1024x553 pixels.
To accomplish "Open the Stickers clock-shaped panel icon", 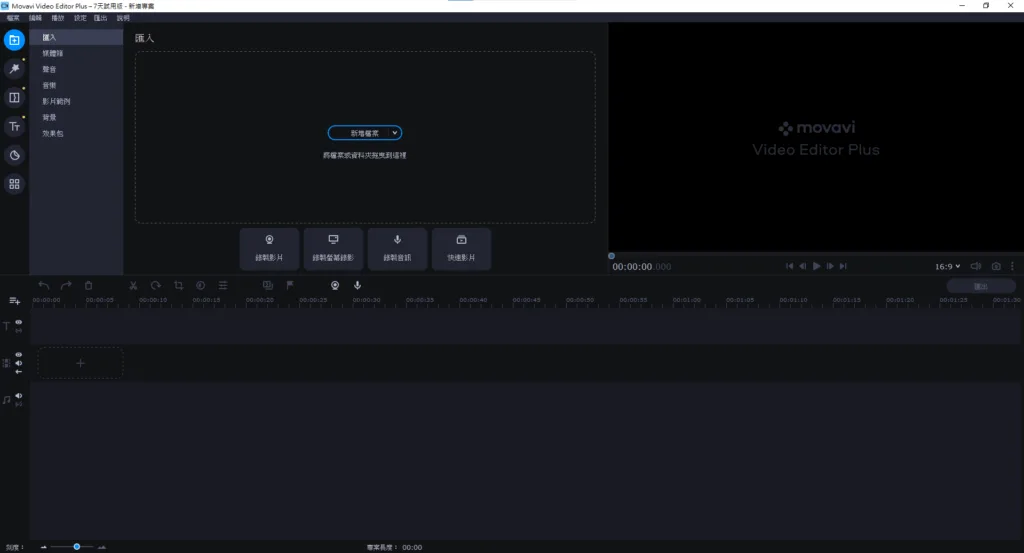I will 14,155.
